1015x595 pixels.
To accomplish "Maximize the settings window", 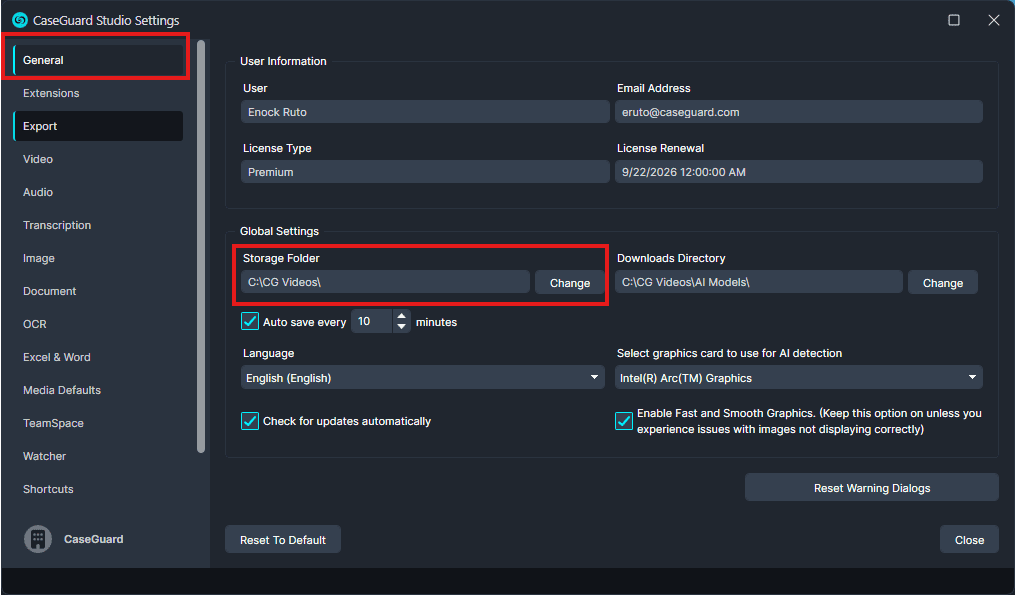I will [x=953, y=20].
